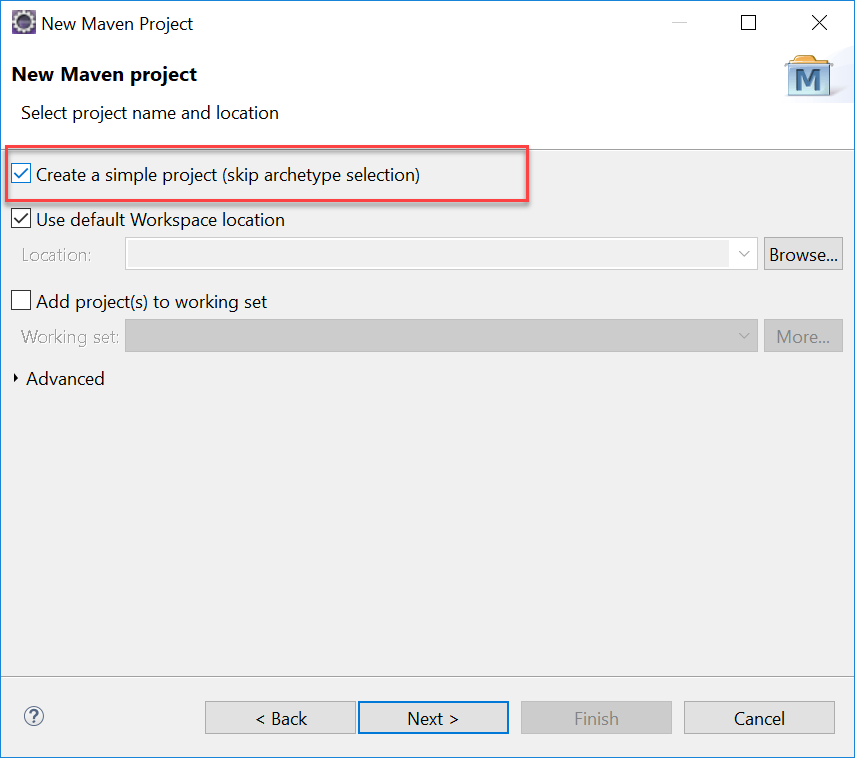Enable 'Add project(s) to working set'
This screenshot has height=758, width=855.
coord(20,300)
